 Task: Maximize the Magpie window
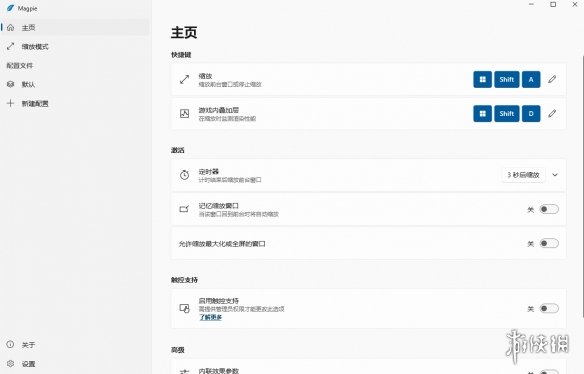tap(553, 4)
